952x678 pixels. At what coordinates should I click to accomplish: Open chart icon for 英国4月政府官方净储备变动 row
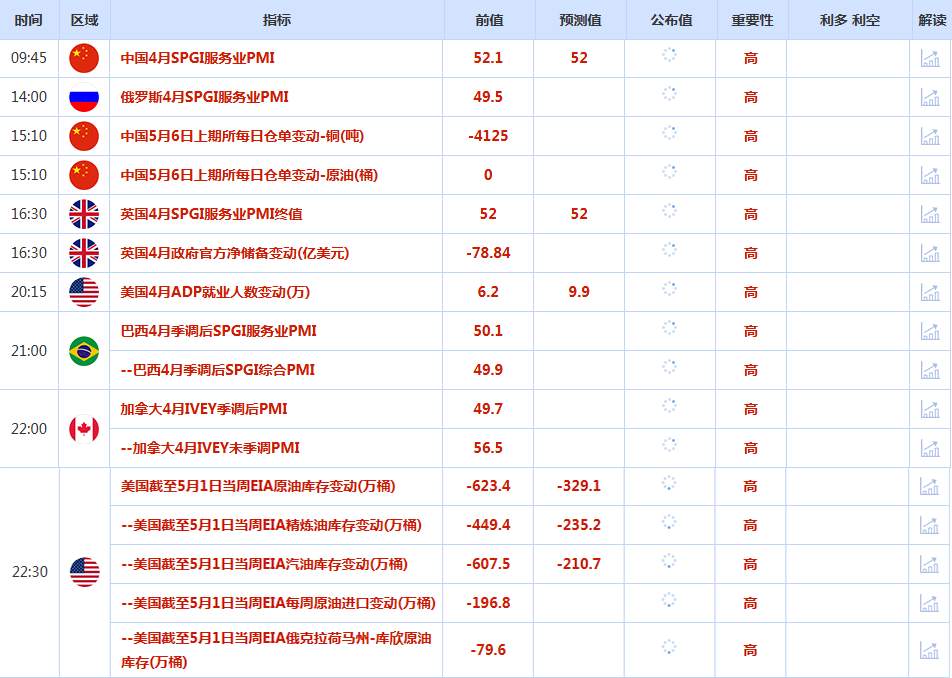coord(930,253)
